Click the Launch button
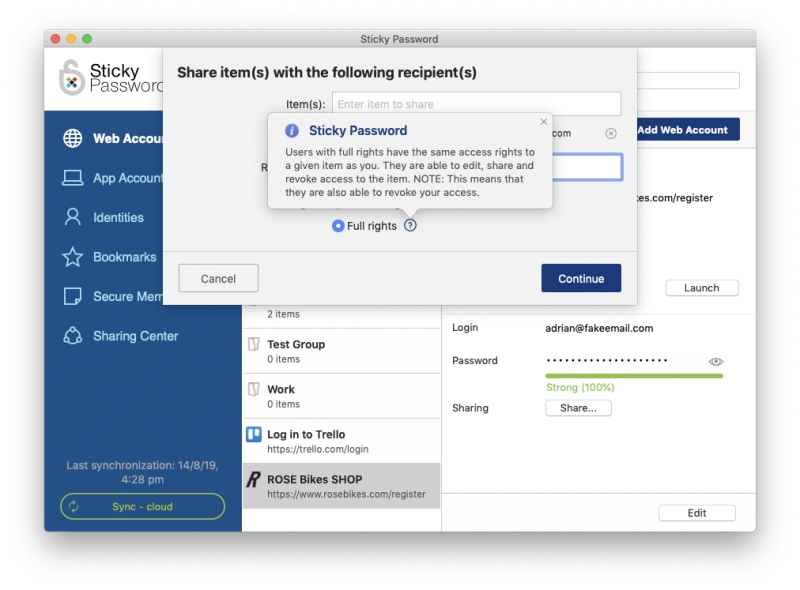Image resolution: width=800 pixels, height=590 pixels. (x=702, y=288)
